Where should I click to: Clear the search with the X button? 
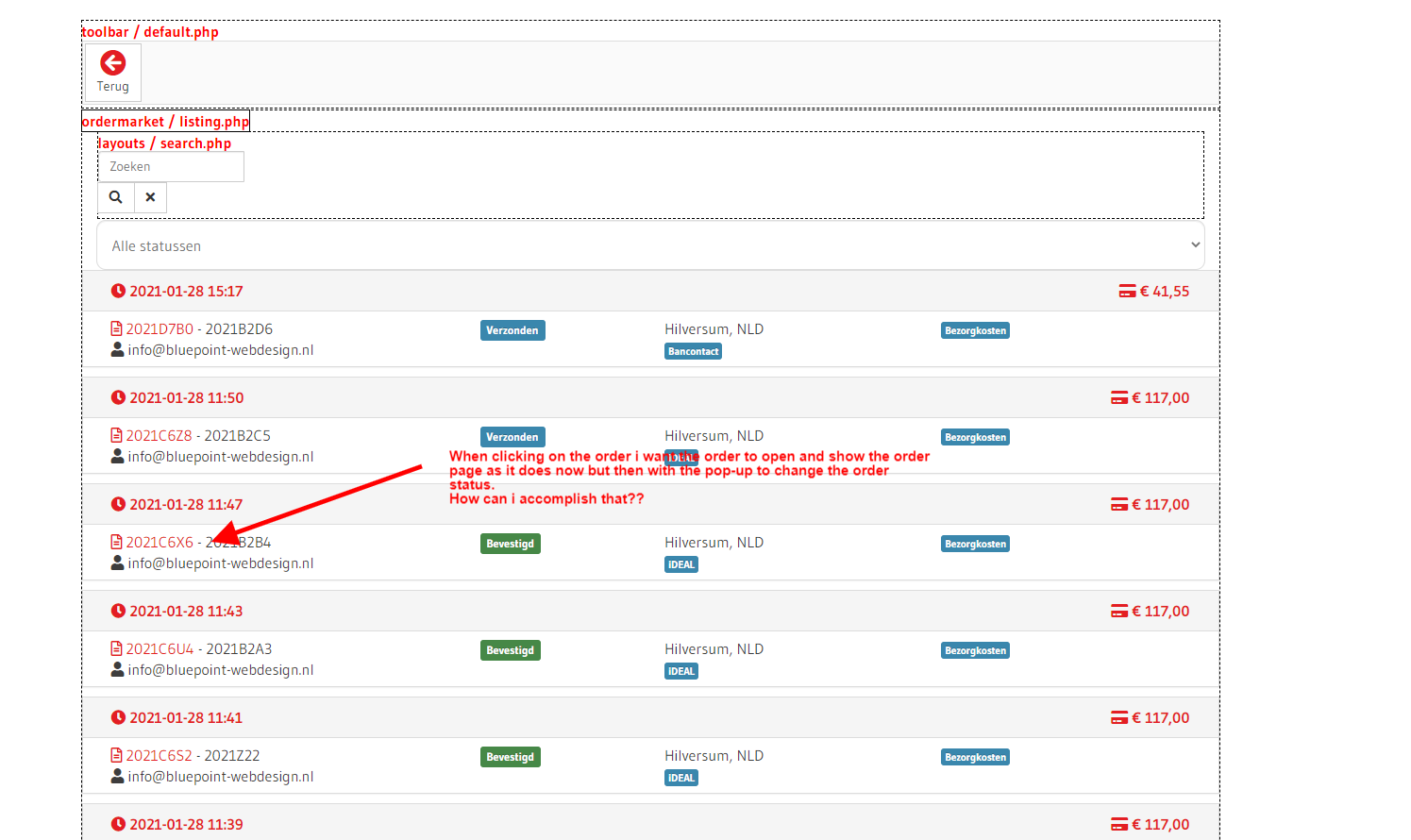151,197
